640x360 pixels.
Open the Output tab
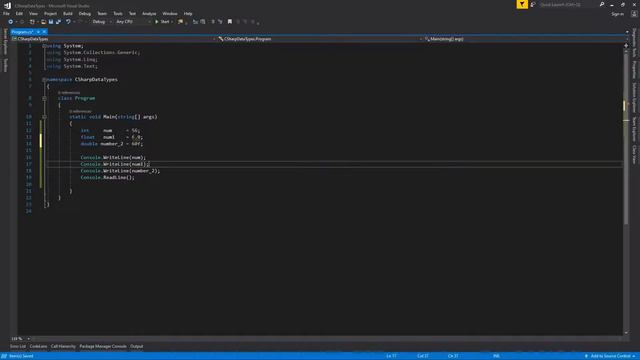click(x=137, y=347)
